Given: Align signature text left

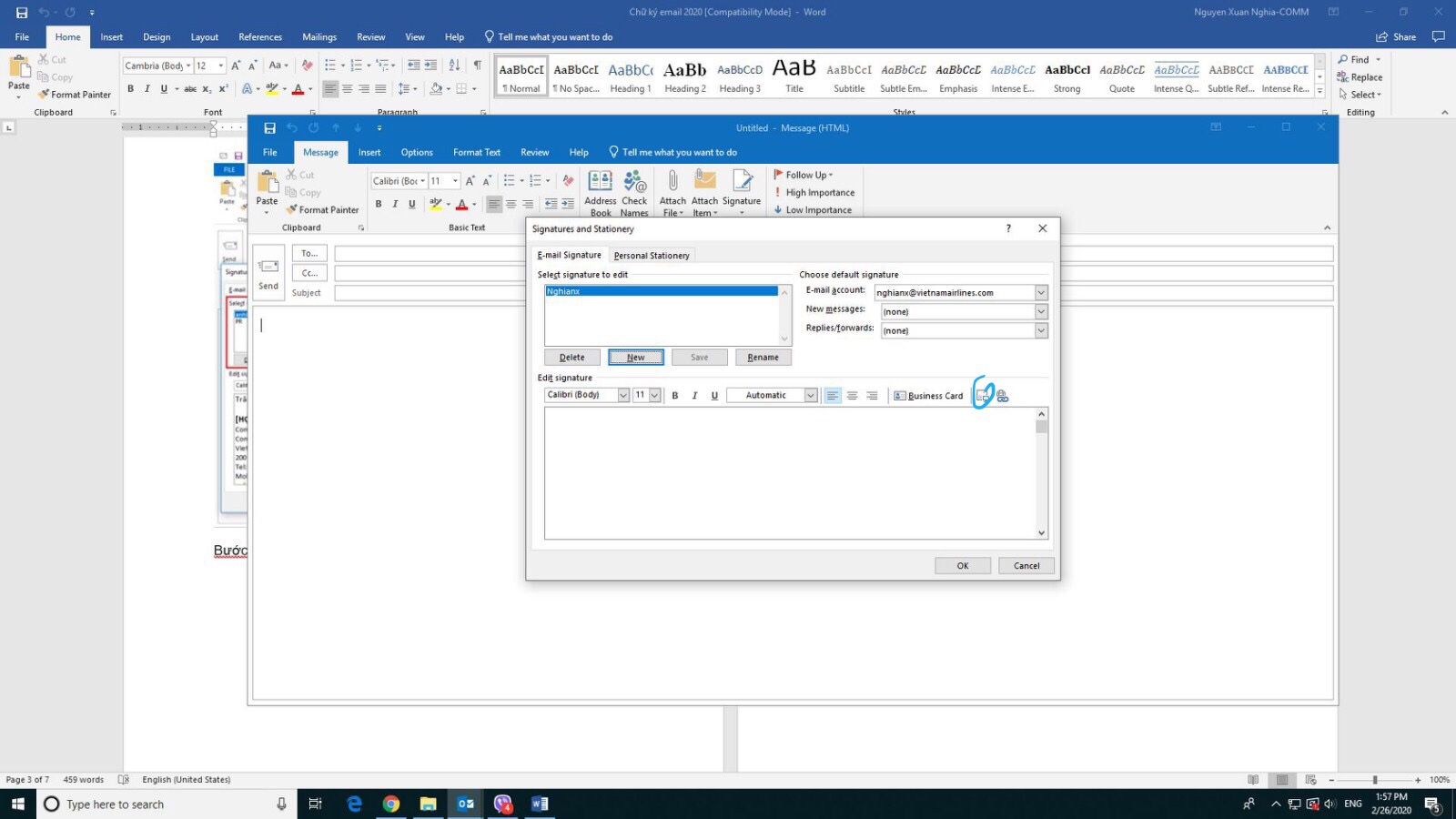Looking at the screenshot, I should tap(832, 395).
